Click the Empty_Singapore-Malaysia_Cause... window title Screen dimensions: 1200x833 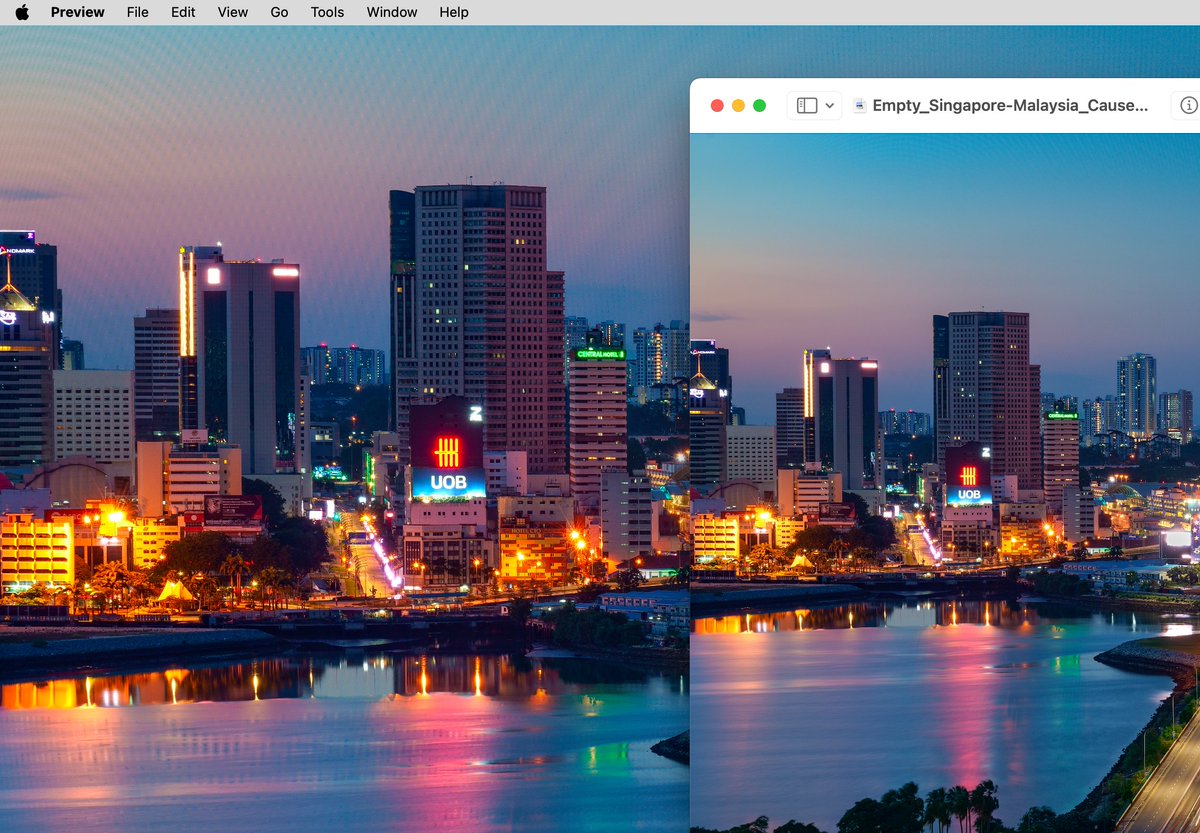pyautogui.click(x=1010, y=105)
